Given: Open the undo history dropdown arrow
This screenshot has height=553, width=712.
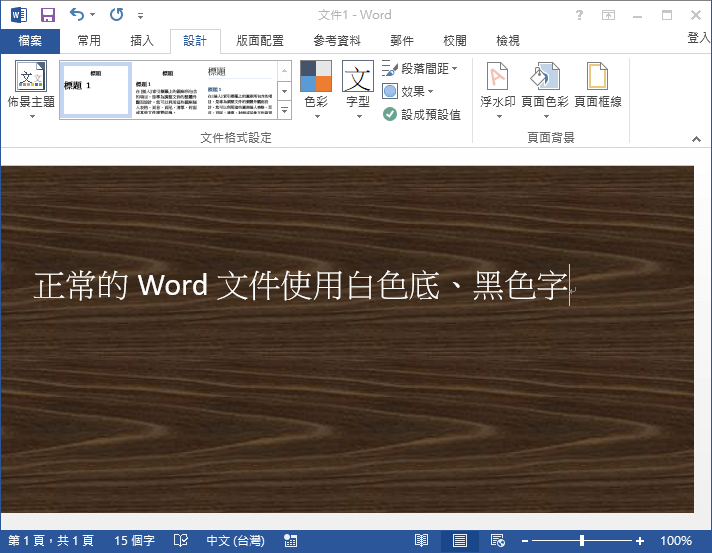Looking at the screenshot, I should click(93, 15).
